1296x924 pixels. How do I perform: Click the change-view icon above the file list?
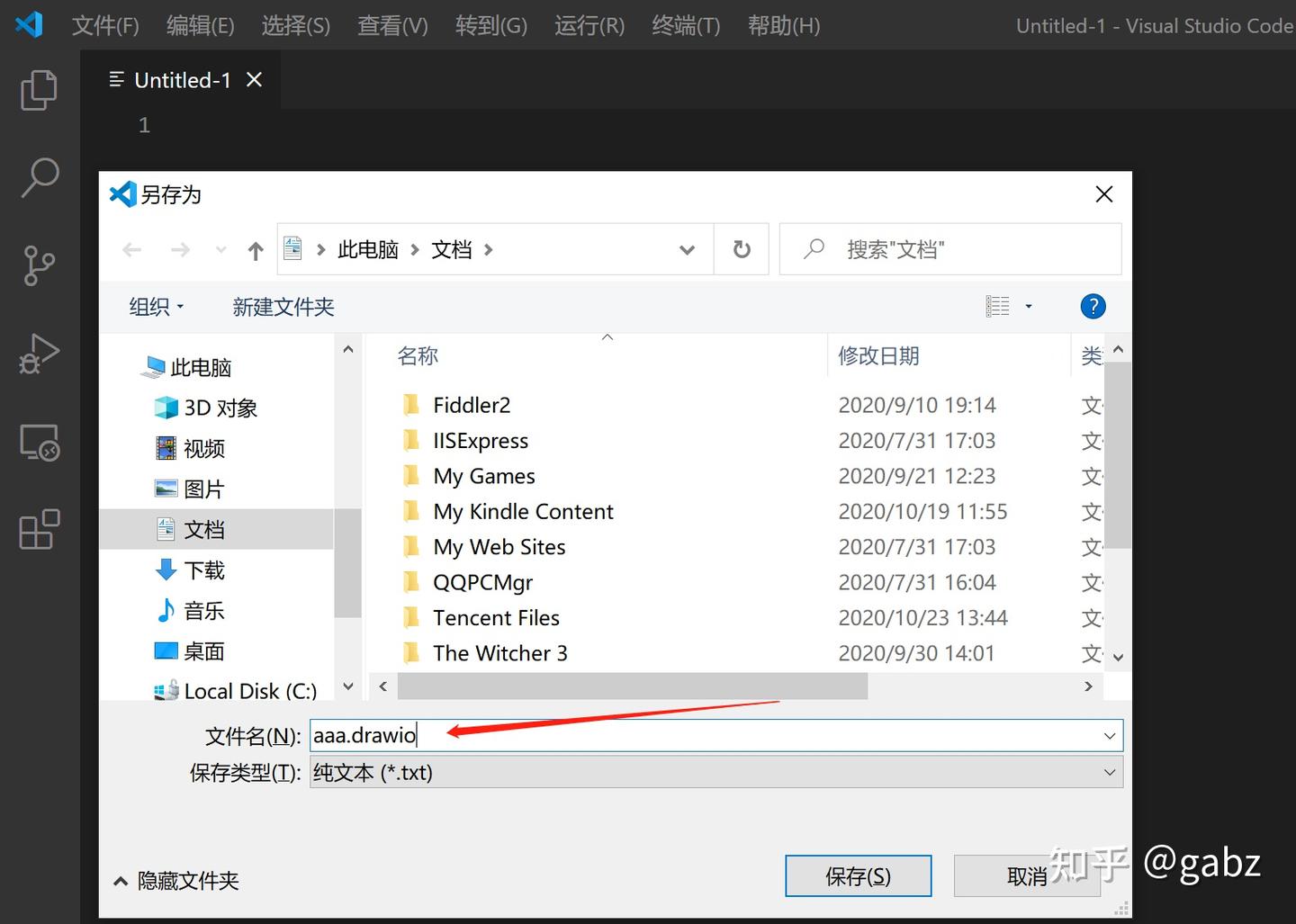(x=1000, y=306)
